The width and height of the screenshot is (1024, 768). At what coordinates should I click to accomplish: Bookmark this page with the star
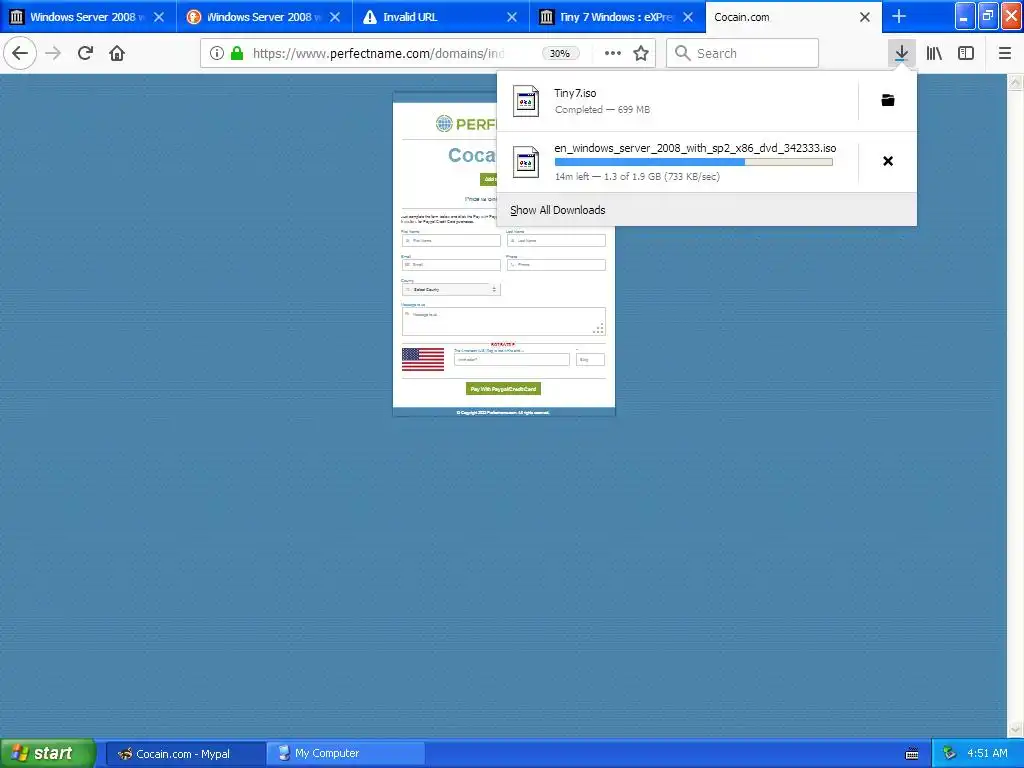641,53
